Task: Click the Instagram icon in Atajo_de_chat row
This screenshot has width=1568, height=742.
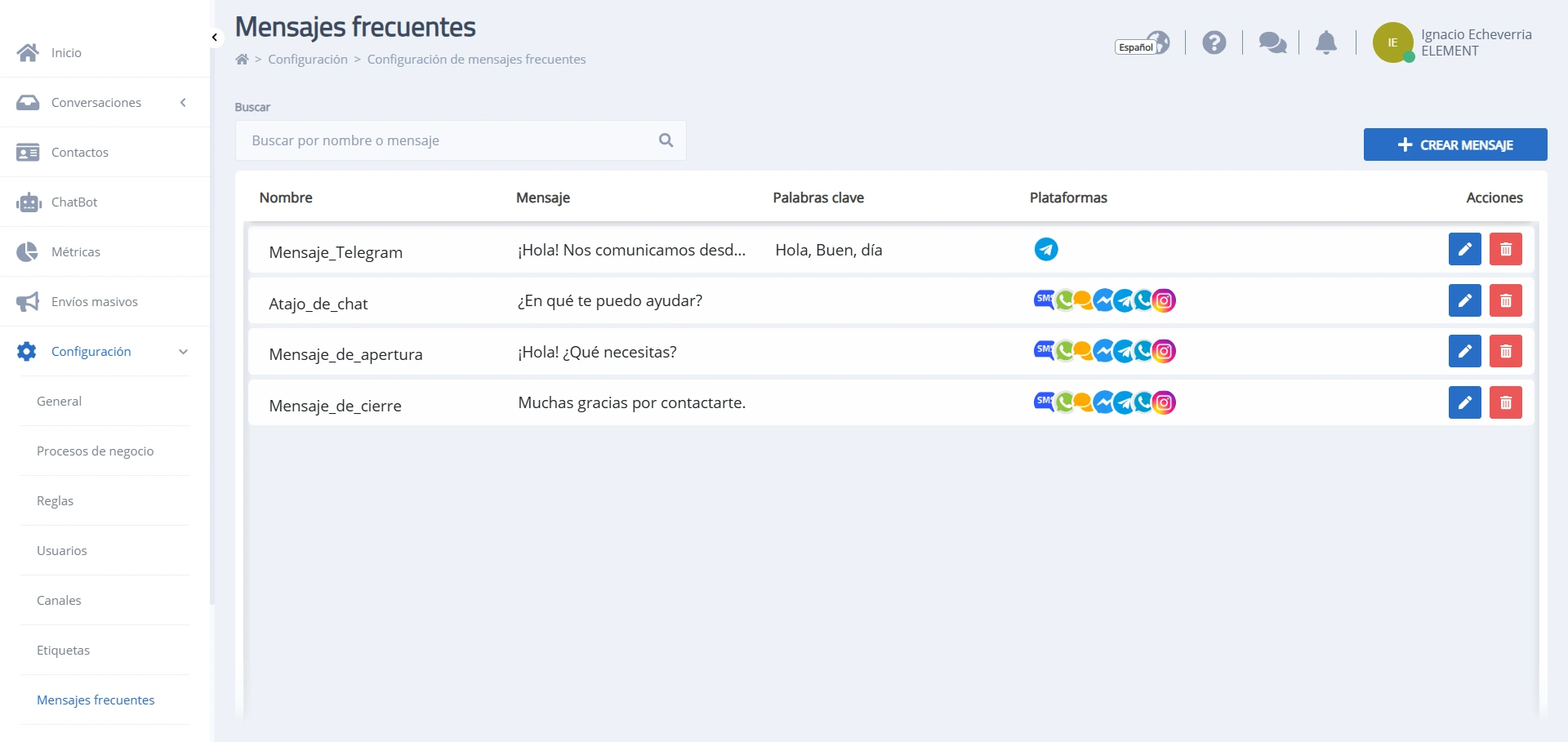Action: pos(1165,300)
